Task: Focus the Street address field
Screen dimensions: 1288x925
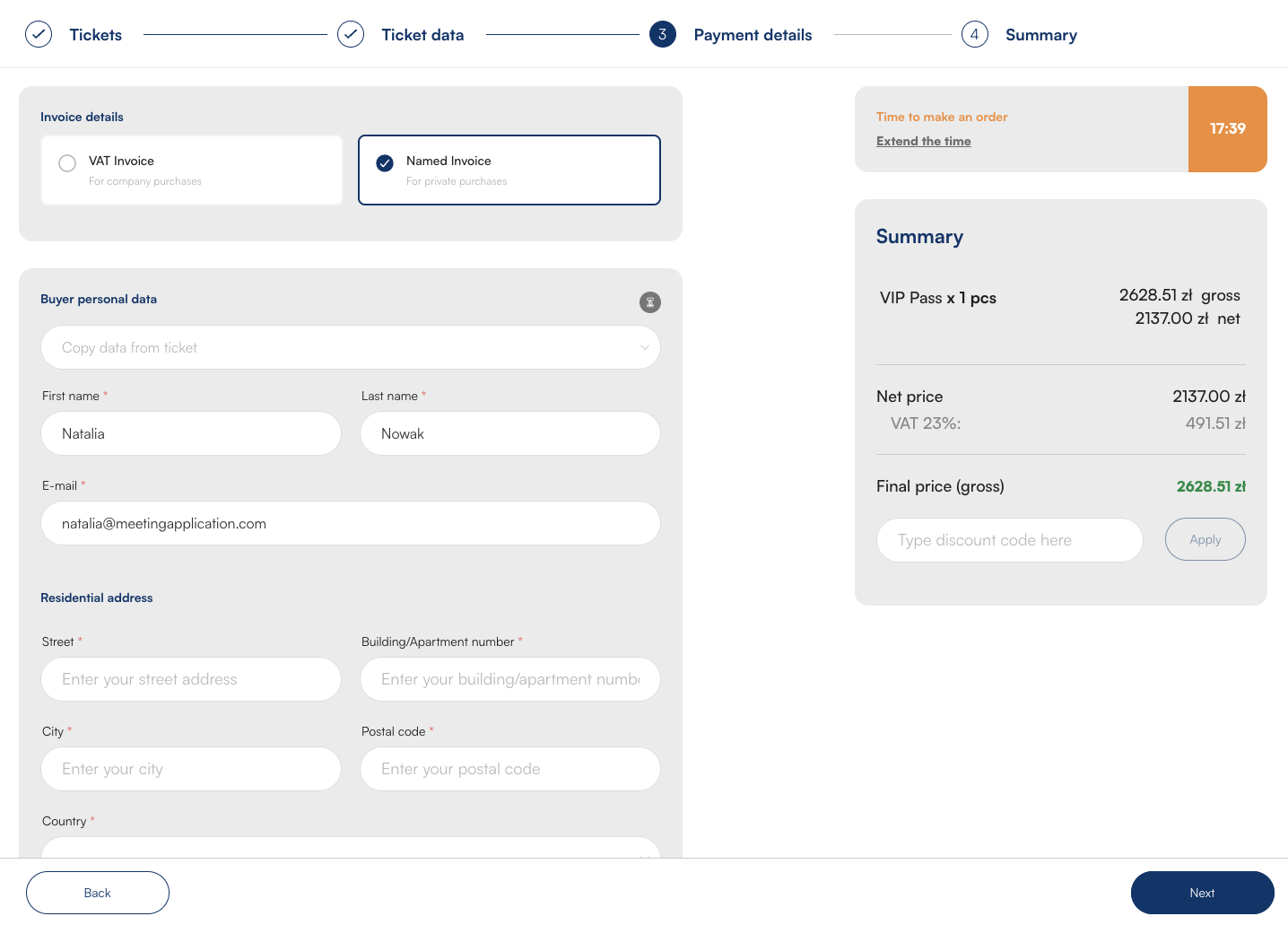Action: (191, 679)
